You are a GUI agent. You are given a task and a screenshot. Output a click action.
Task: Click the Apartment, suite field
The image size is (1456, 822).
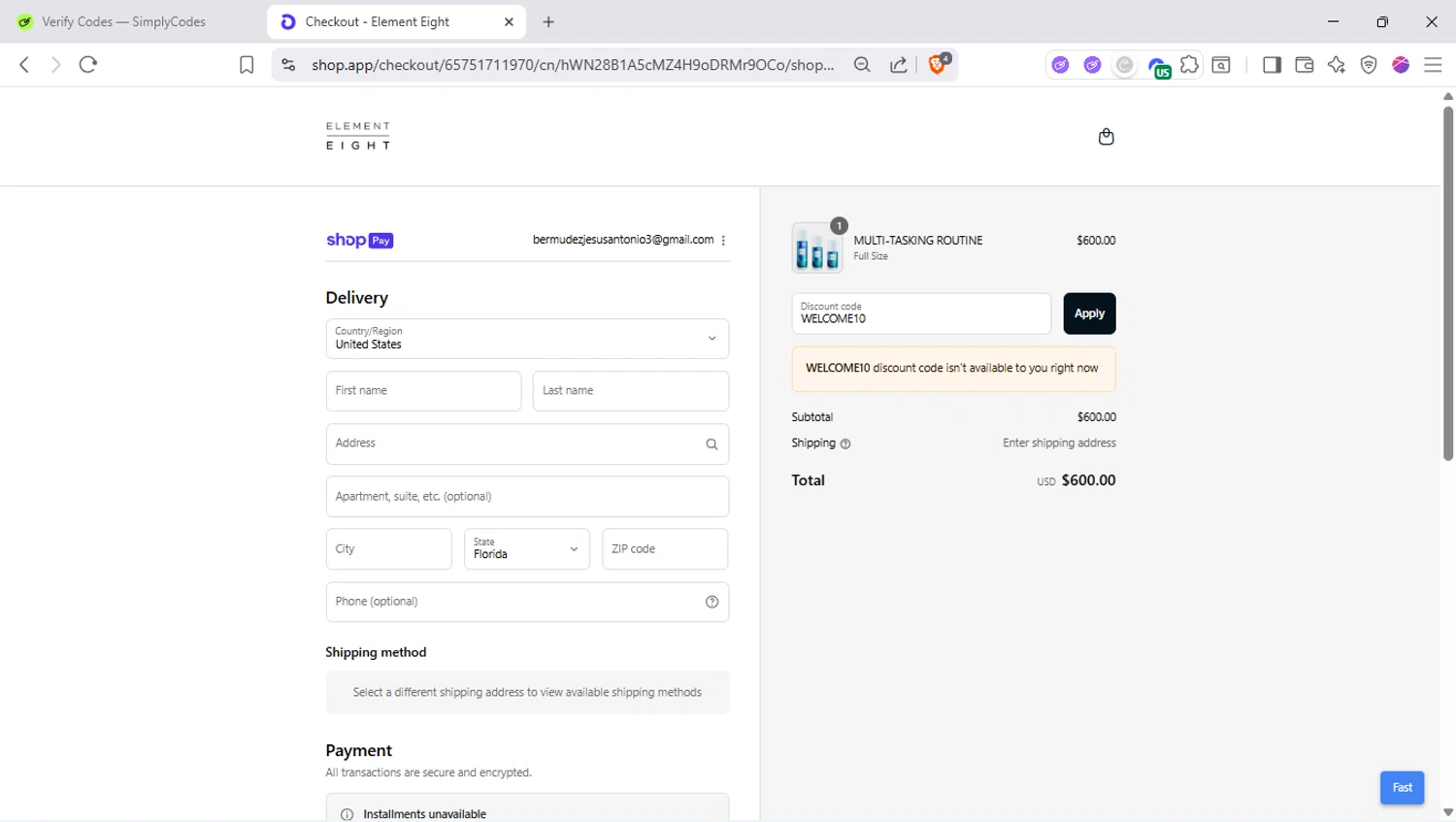pyautogui.click(x=527, y=496)
